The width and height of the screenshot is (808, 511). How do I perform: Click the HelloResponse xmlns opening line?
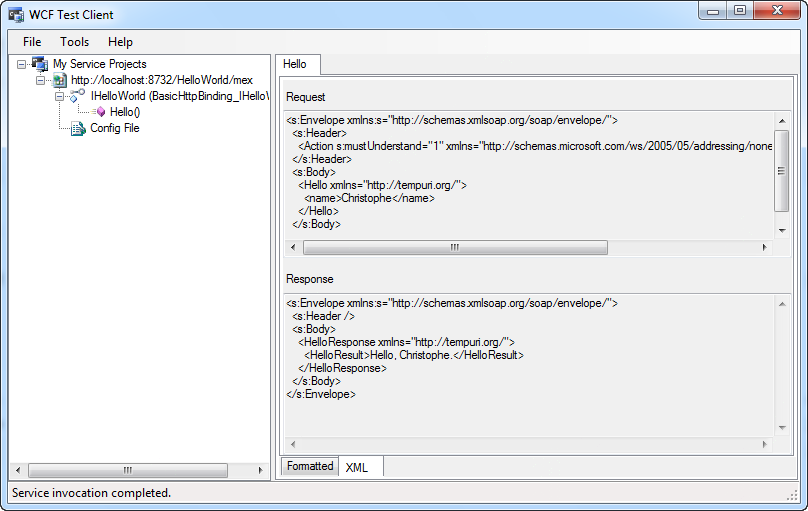pyautogui.click(x=406, y=342)
